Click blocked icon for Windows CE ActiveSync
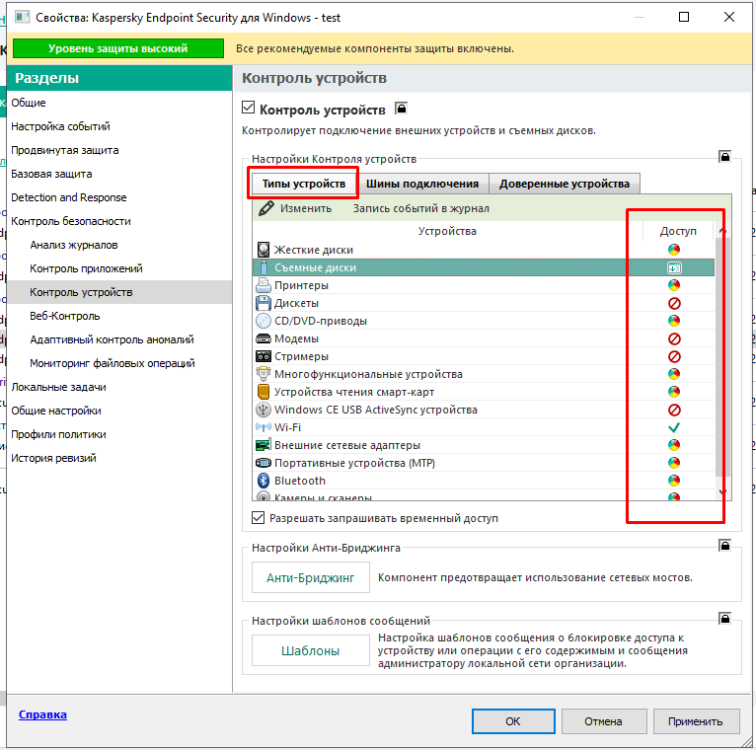The height and width of the screenshot is (750, 756). pos(674,410)
